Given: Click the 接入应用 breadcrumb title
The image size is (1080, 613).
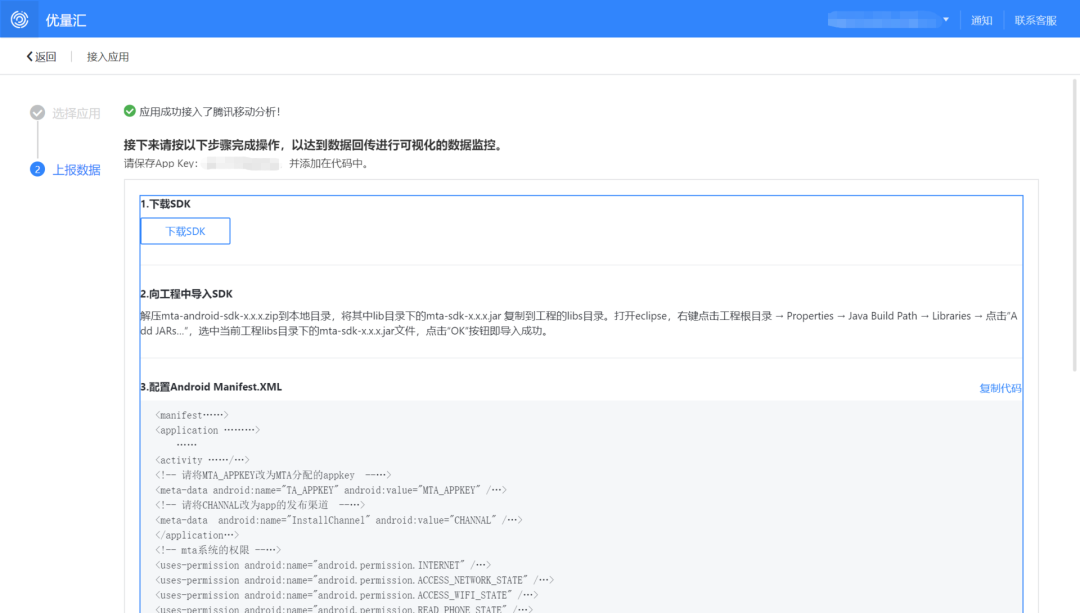Looking at the screenshot, I should click(107, 56).
